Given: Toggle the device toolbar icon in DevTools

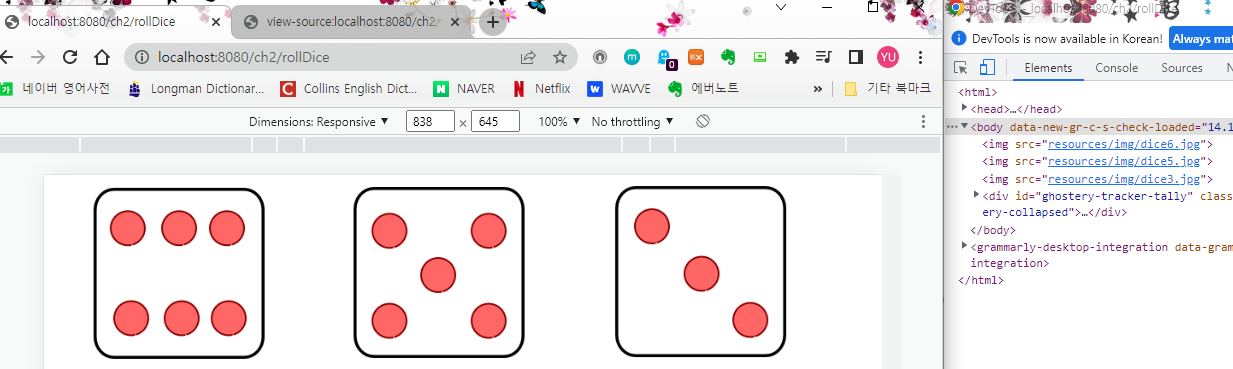Looking at the screenshot, I should click(x=987, y=68).
